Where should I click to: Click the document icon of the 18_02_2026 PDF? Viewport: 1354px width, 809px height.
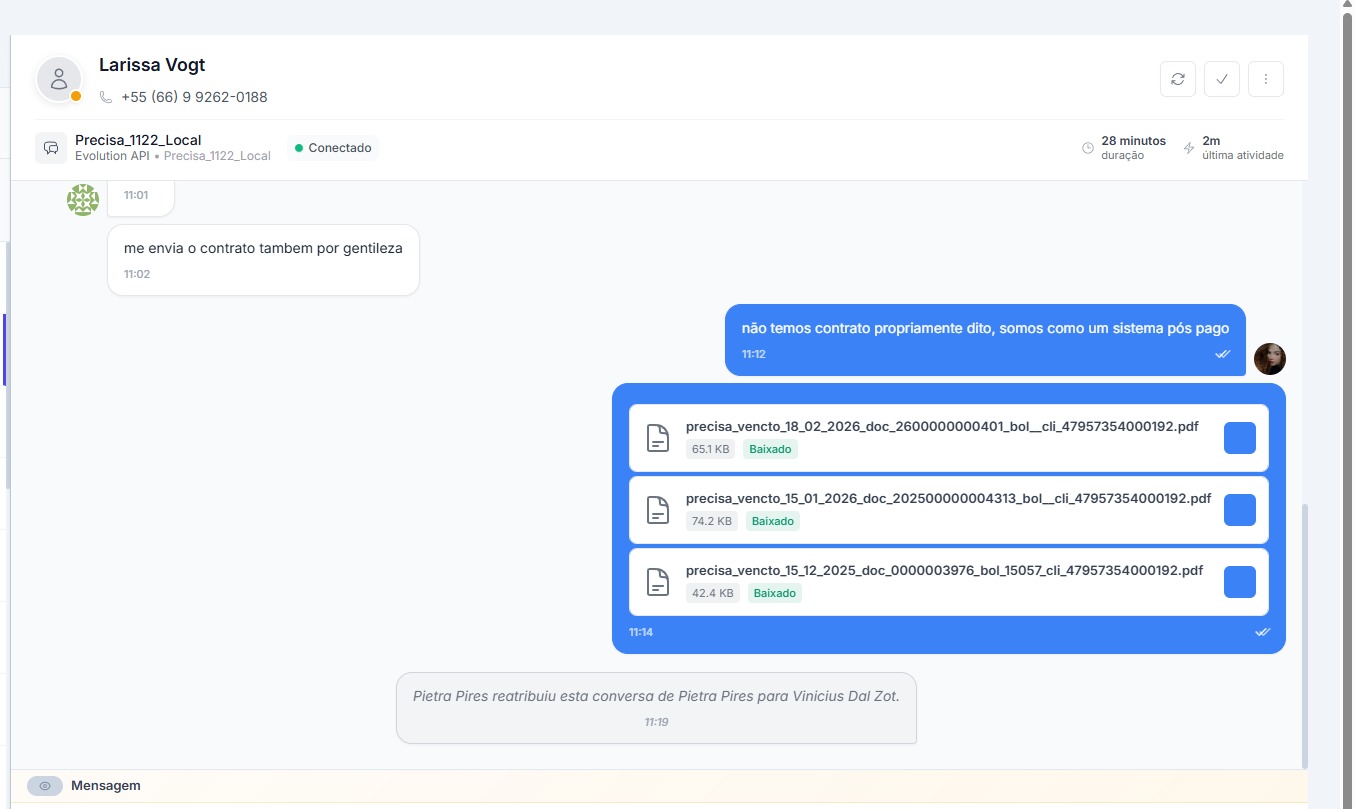[657, 438]
